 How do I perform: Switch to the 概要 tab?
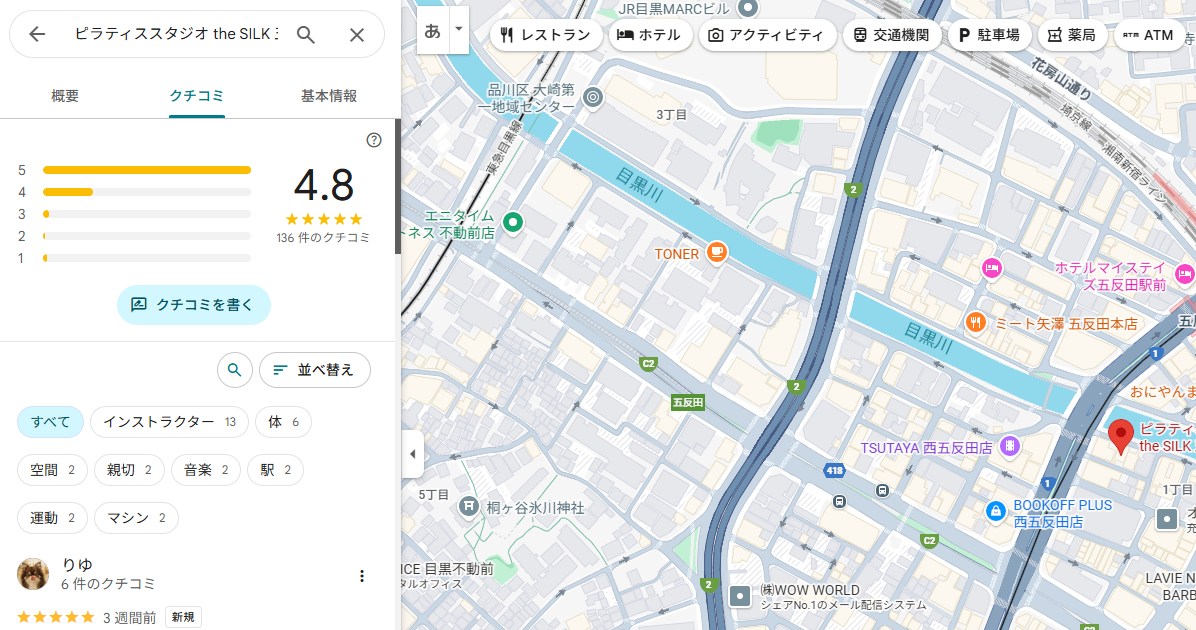pyautogui.click(x=65, y=96)
